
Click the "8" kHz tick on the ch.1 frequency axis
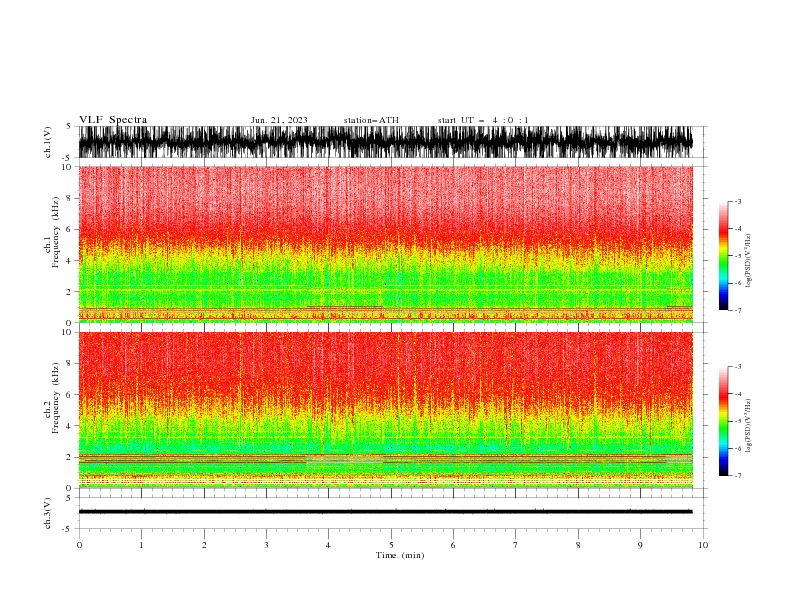69,198
